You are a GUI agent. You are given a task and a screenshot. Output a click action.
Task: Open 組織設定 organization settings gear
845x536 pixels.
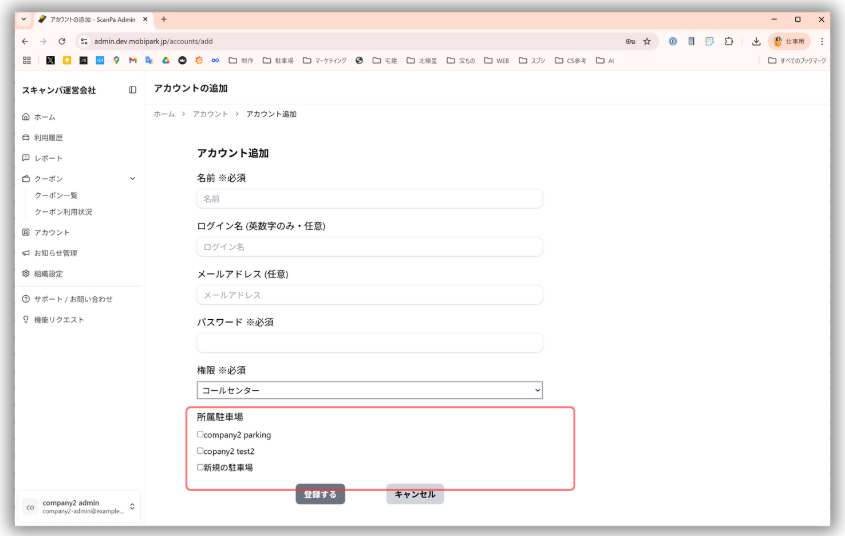26,273
